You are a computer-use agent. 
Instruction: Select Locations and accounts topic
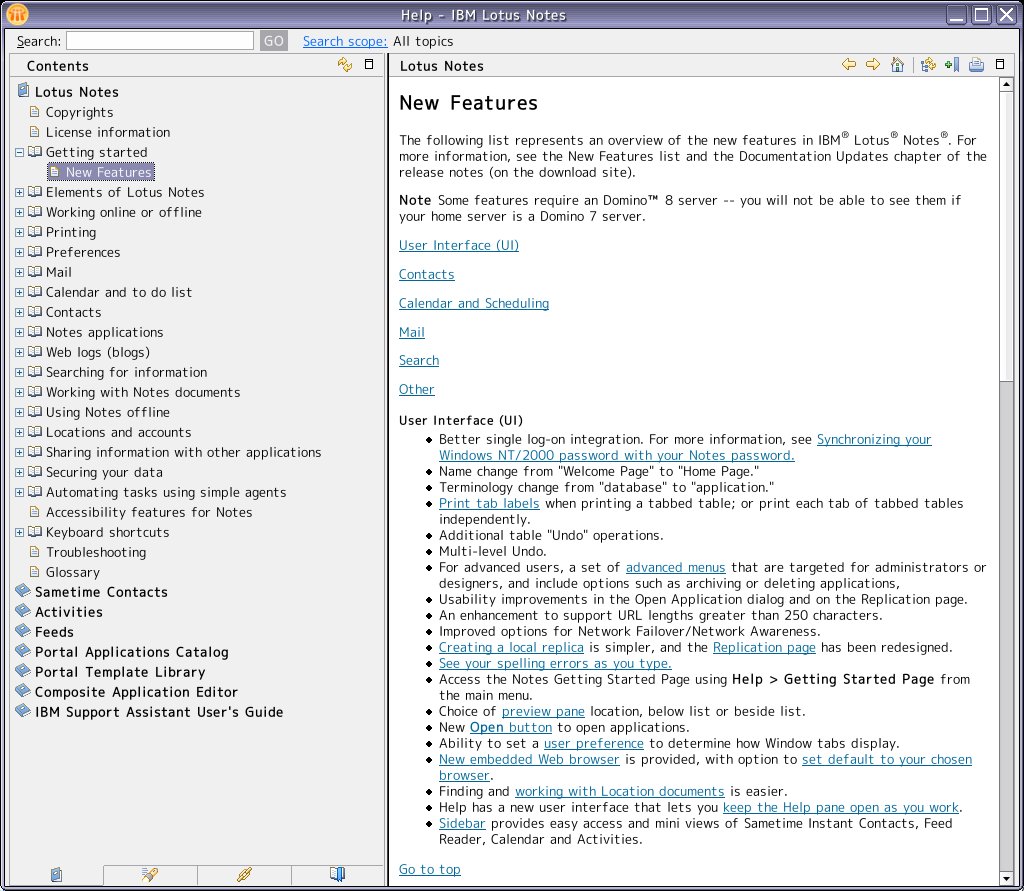pos(118,432)
